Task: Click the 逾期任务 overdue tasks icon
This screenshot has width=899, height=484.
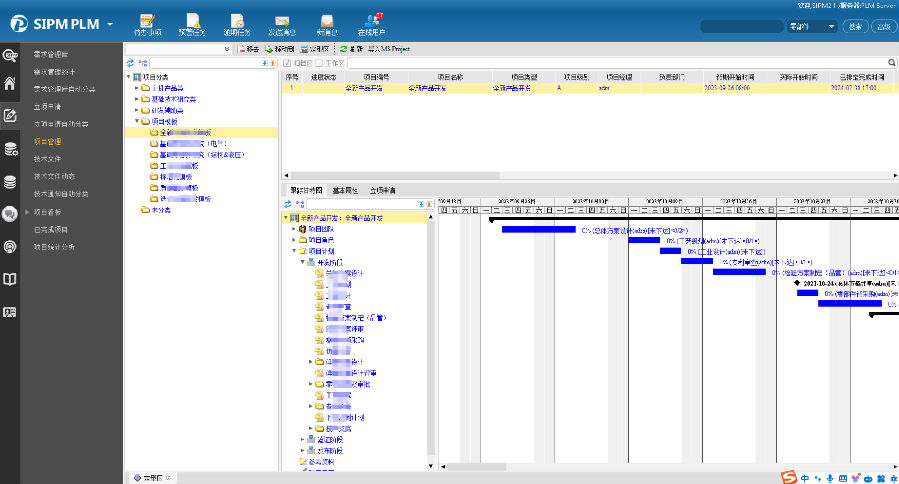Action: pos(237,21)
